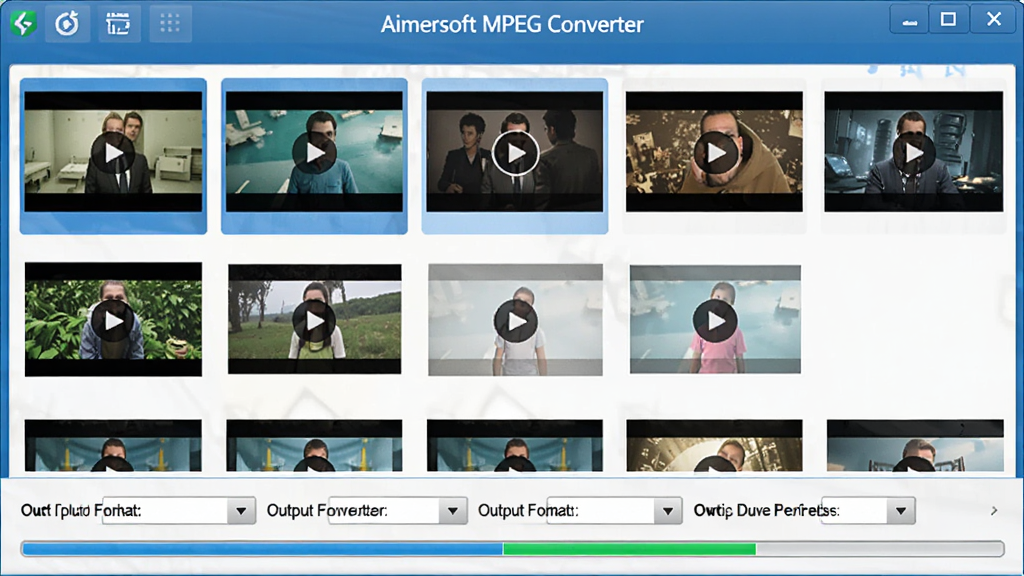Open the "Output Fomat:" dropdown

pyautogui.click(x=667, y=511)
